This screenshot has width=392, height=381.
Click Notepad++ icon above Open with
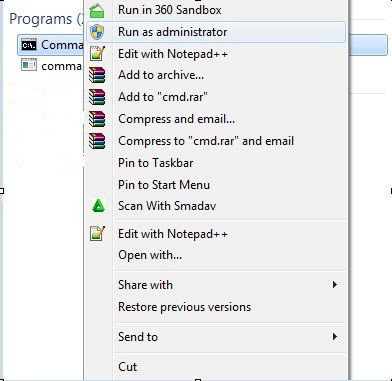pos(97,234)
